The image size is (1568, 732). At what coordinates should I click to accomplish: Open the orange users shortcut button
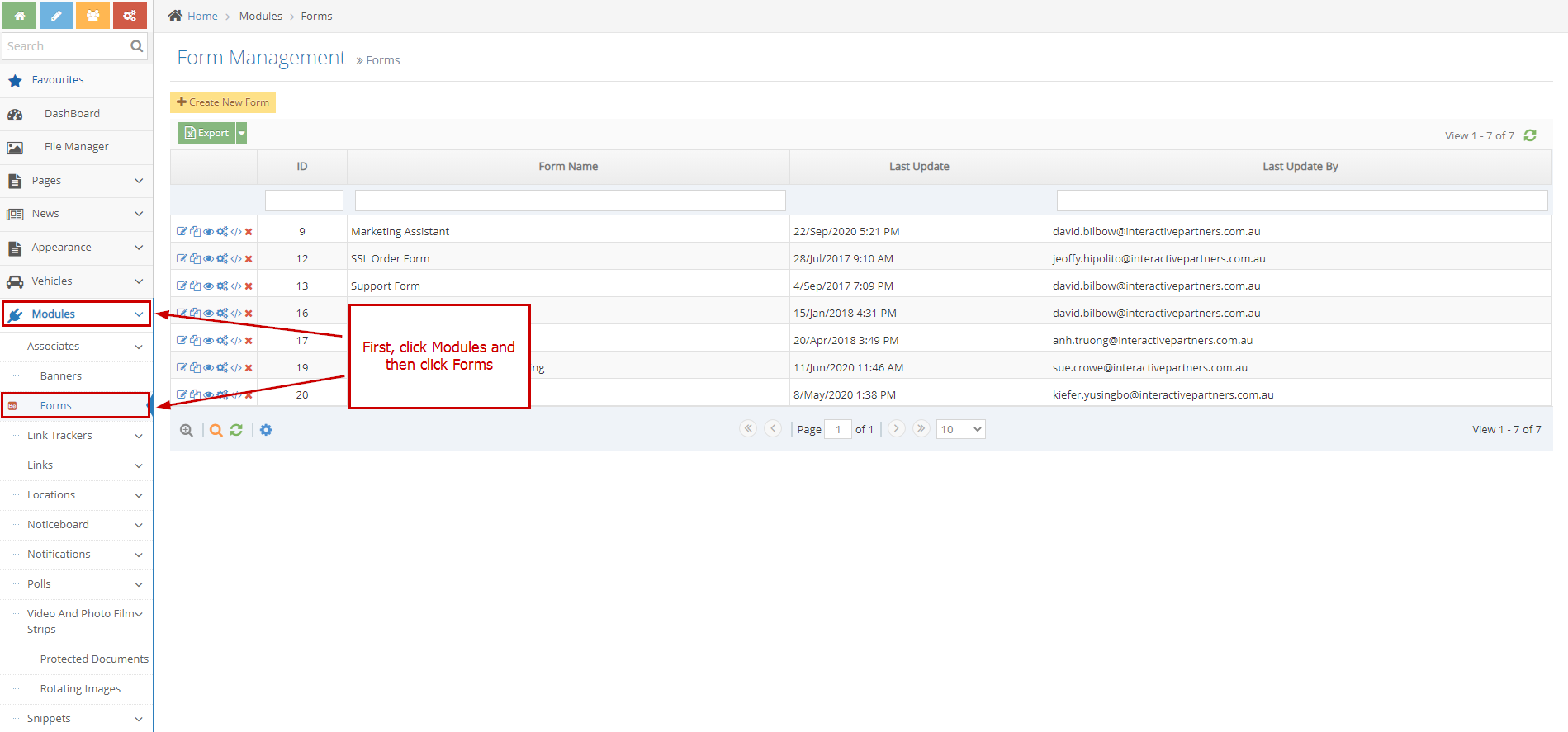coord(92,16)
